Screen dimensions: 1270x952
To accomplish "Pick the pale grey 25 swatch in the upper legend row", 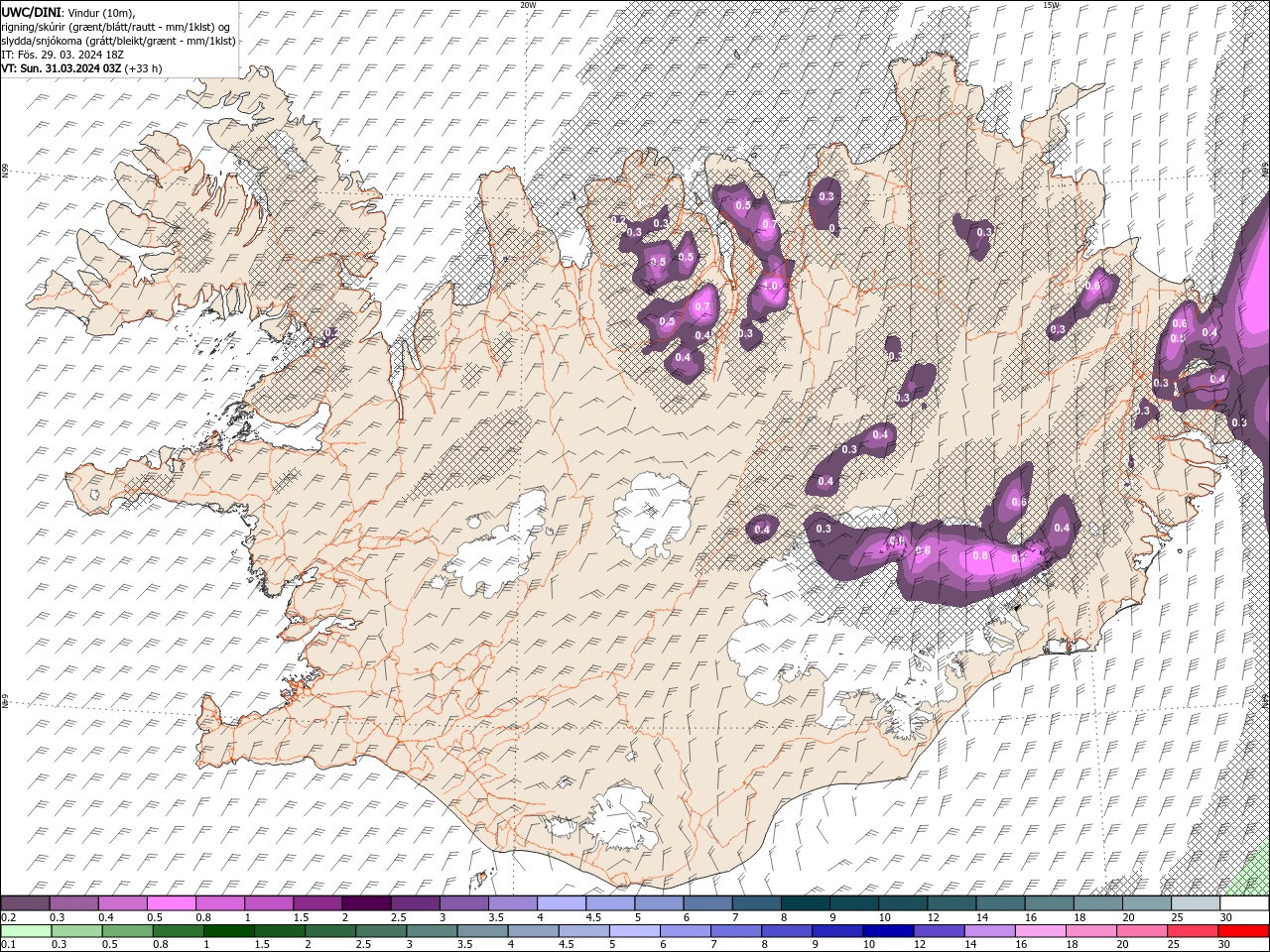I will coord(1196,903).
